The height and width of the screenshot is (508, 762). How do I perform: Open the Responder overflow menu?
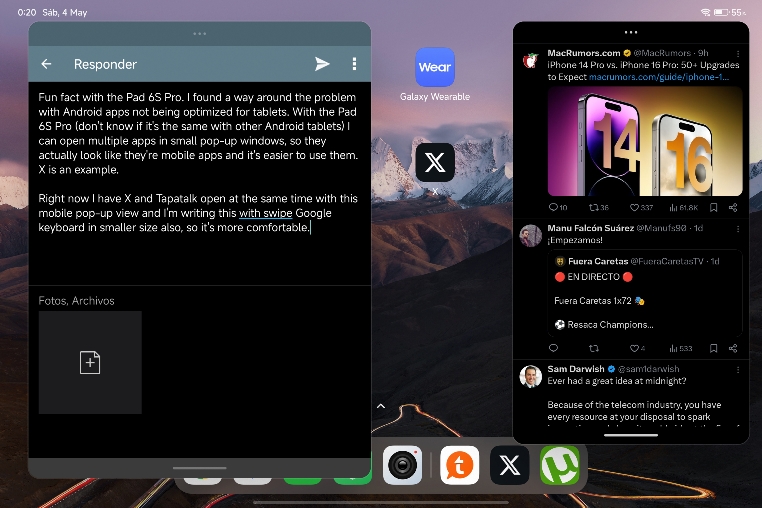pyautogui.click(x=354, y=64)
